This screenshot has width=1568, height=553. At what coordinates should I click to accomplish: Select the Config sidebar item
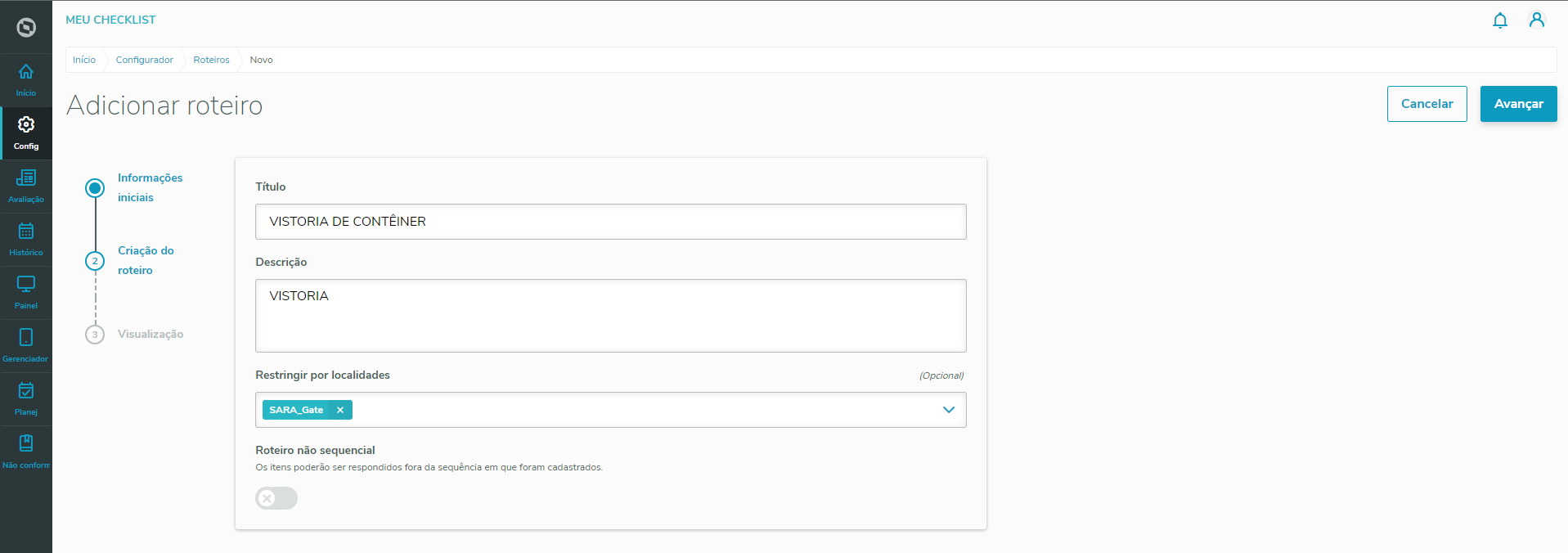click(26, 133)
